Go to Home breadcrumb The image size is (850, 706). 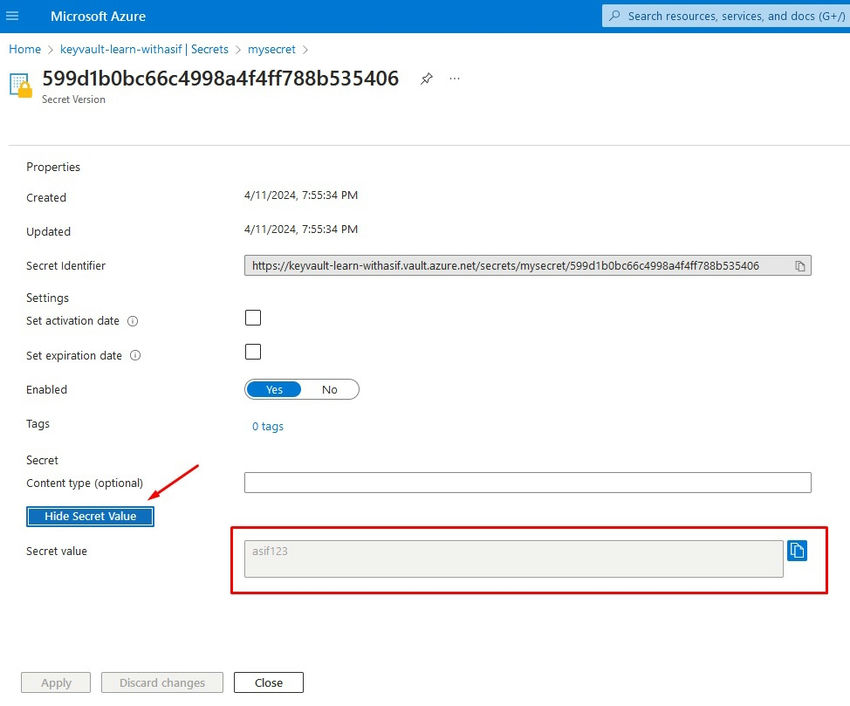click(x=25, y=49)
